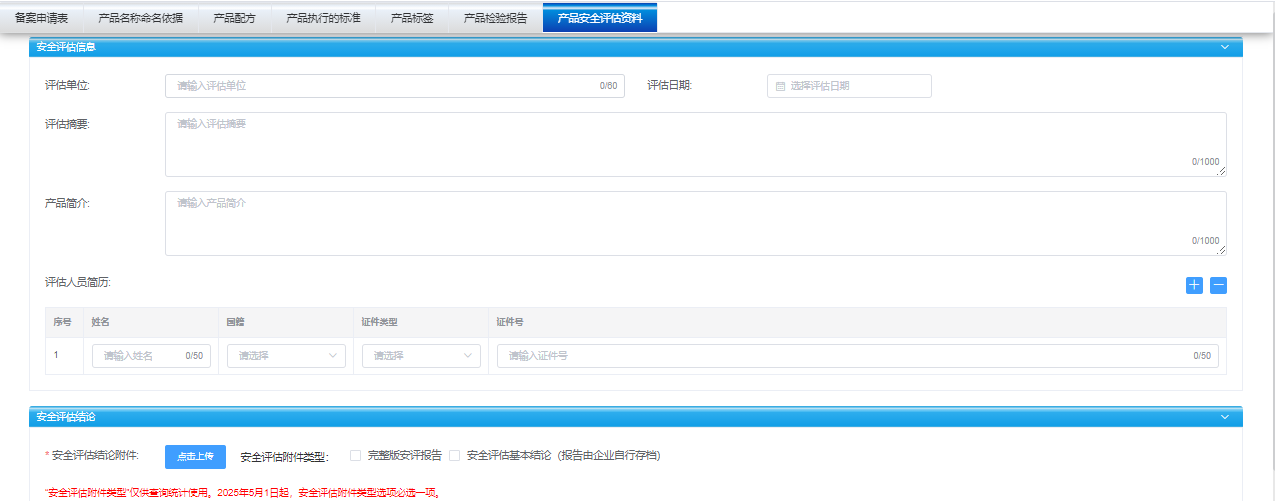This screenshot has width=1275, height=501.
Task: Click the 安全评估附件类型 label
Action: pos(285,457)
